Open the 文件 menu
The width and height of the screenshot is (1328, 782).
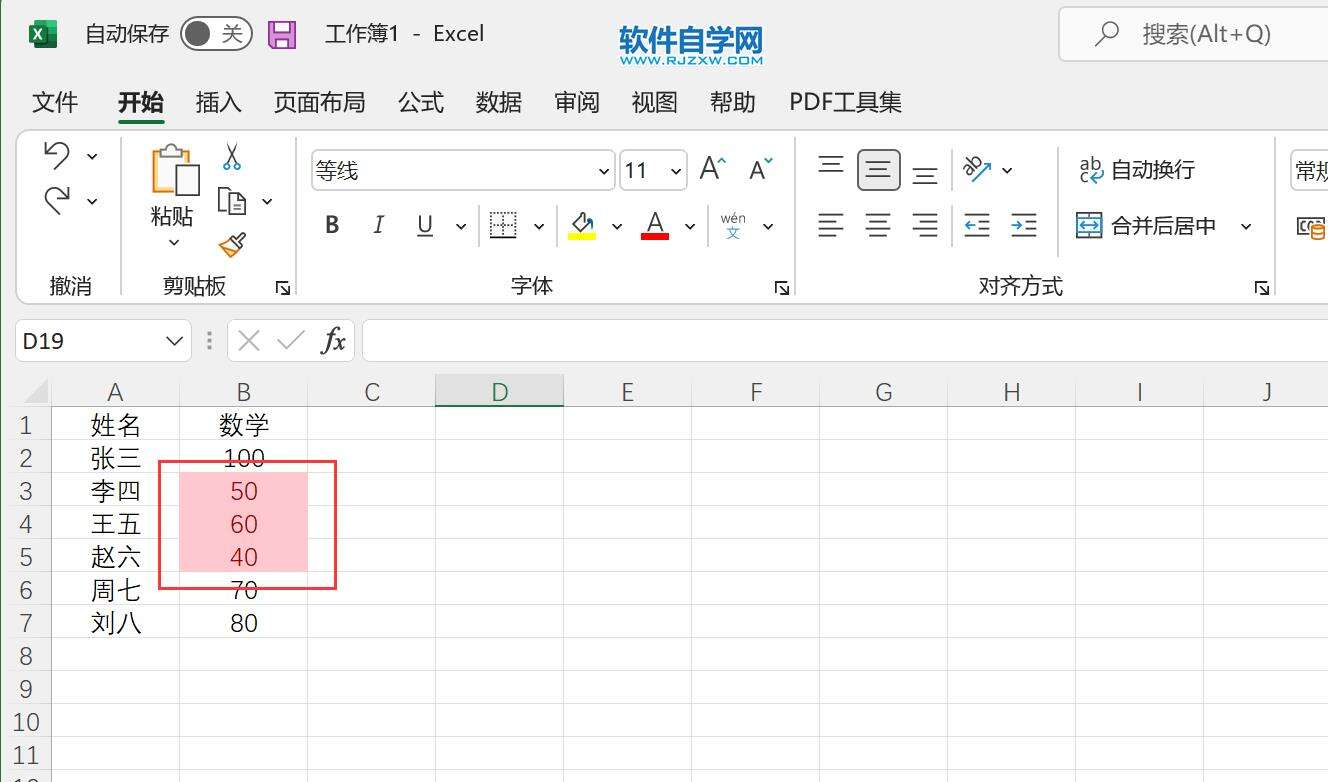[x=55, y=102]
